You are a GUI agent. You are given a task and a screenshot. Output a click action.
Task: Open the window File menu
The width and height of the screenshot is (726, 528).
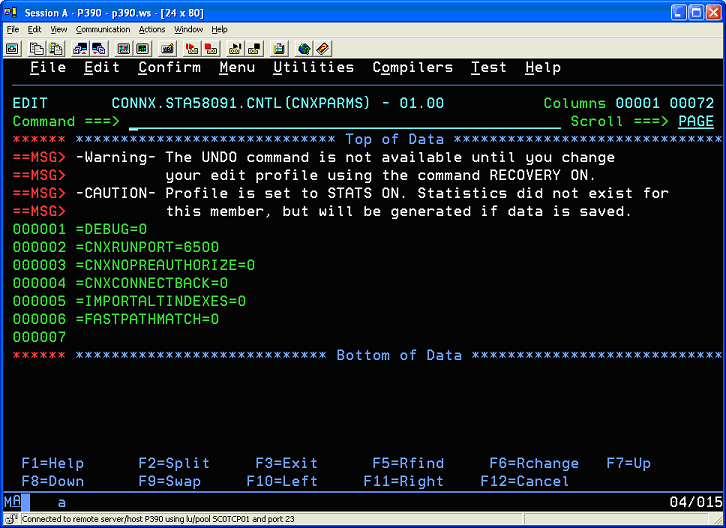click(13, 30)
